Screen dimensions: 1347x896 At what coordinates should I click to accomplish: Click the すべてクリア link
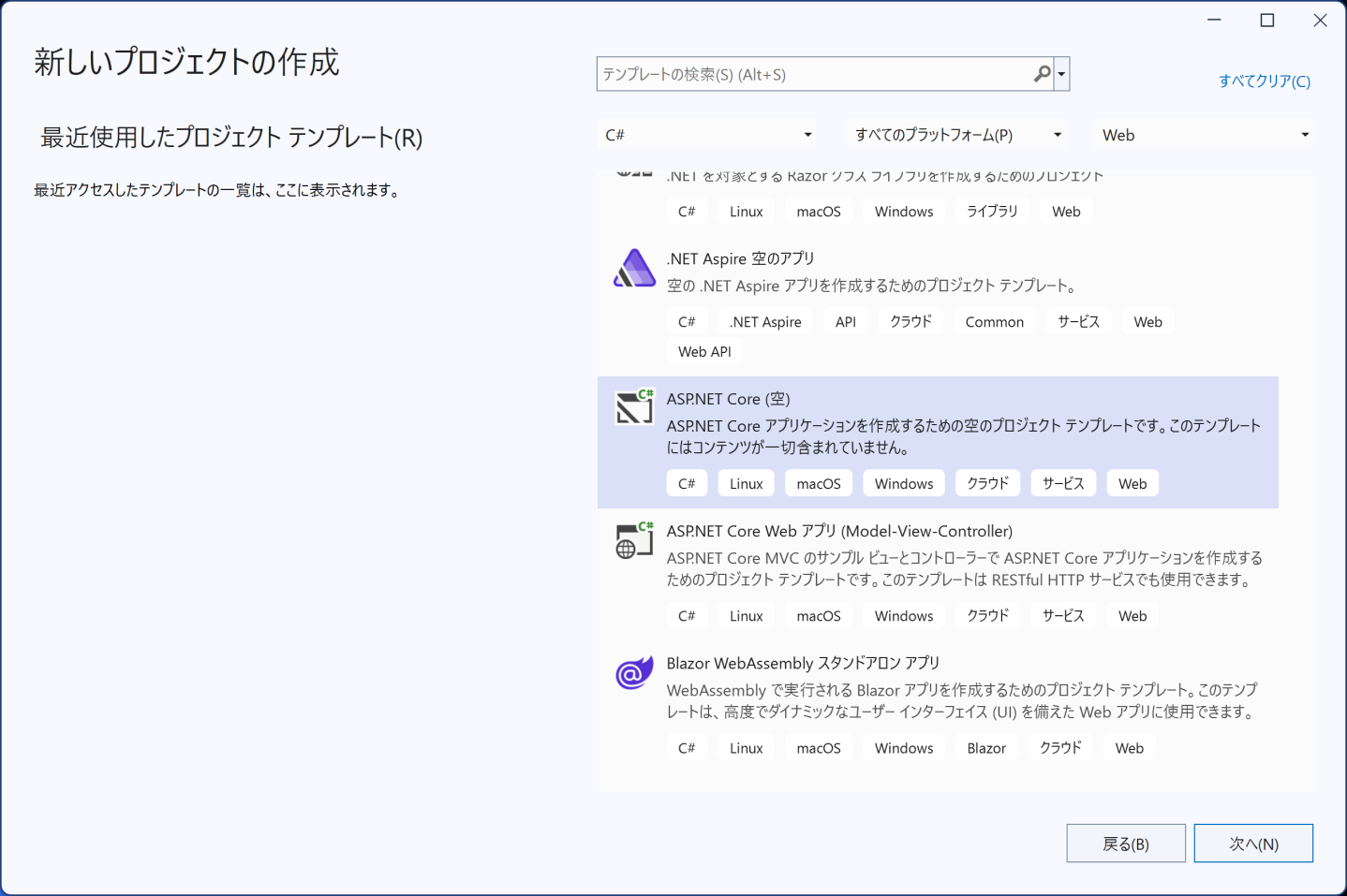[x=1264, y=81]
